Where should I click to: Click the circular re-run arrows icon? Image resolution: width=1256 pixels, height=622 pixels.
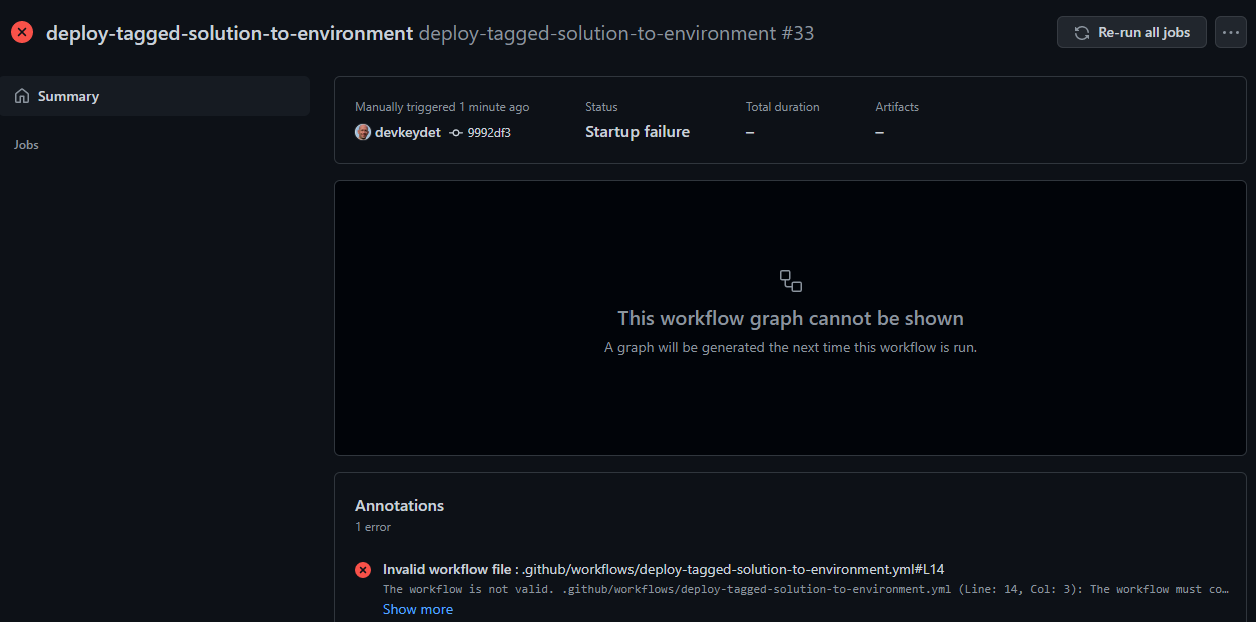(x=1081, y=32)
